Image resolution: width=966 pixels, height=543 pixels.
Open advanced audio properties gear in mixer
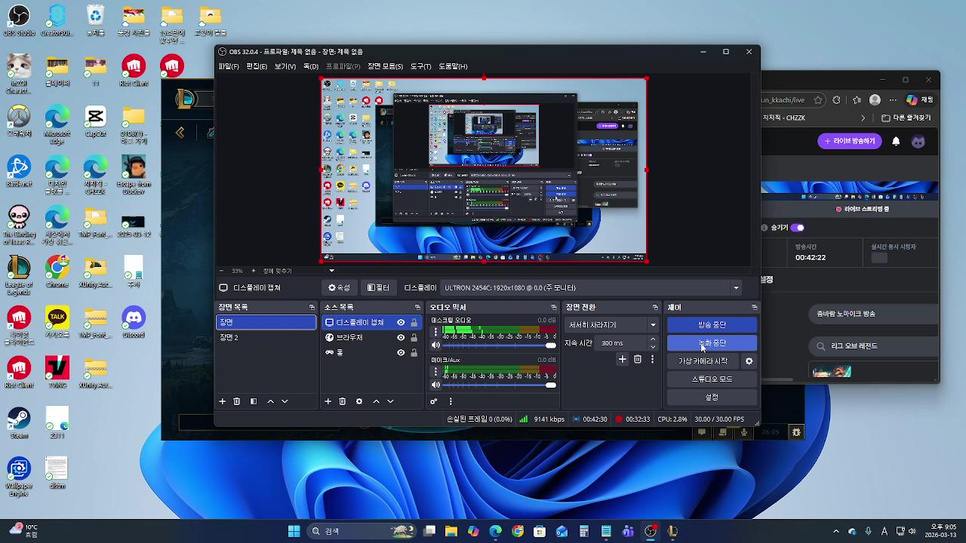pos(434,401)
